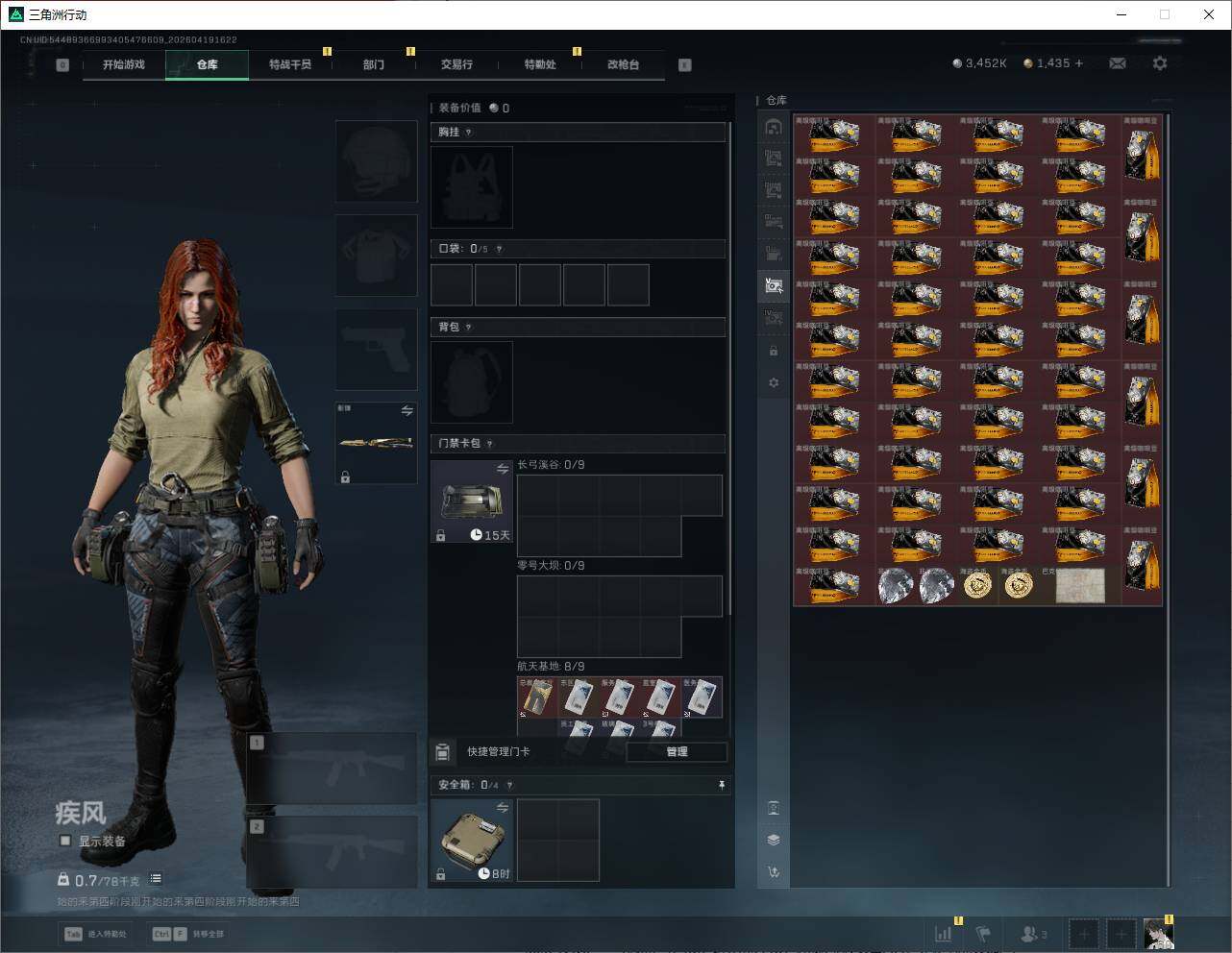Screen dimensions: 1232x953
Task: Click the small icon left of 开始游戏 tab
Action: 62,65
